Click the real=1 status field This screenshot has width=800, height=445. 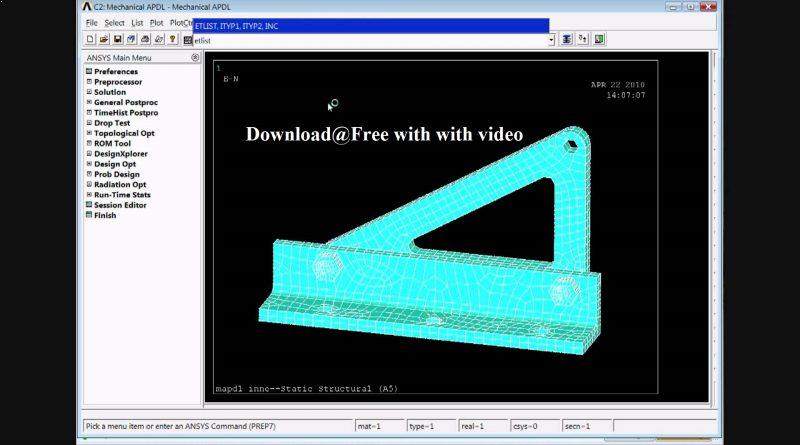coord(483,426)
